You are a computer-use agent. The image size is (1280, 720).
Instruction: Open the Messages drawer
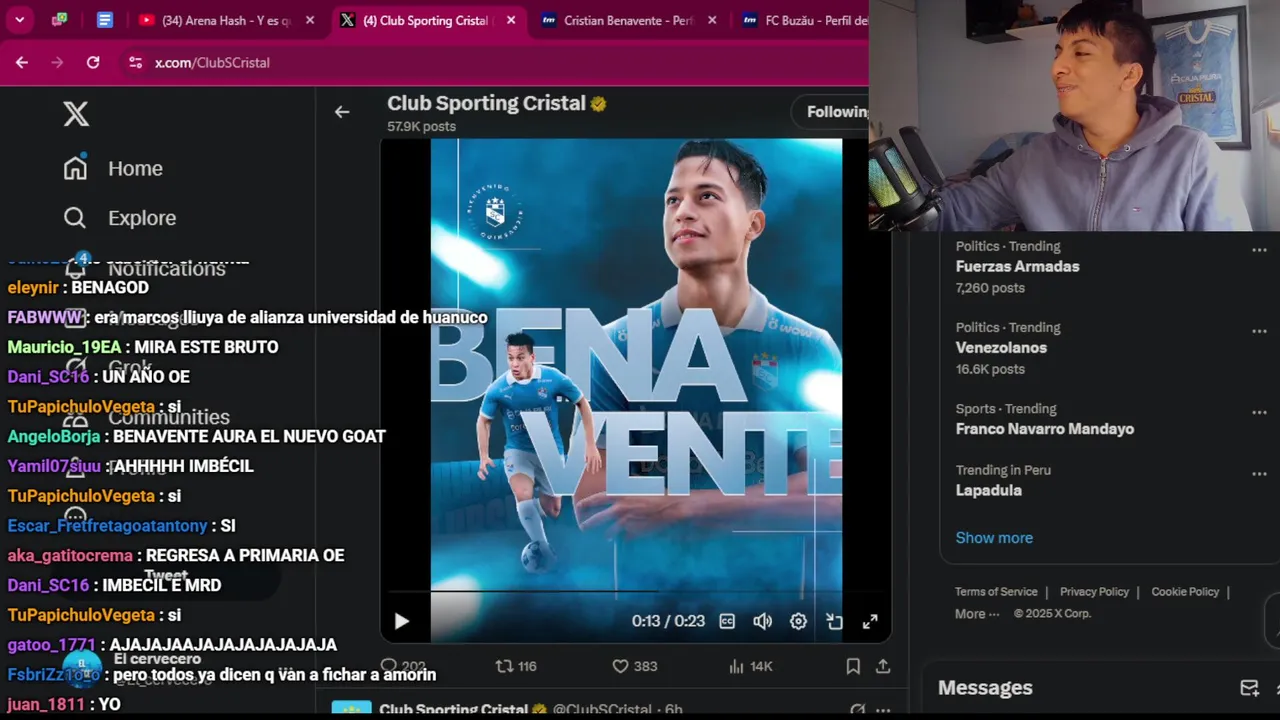[x=985, y=688]
